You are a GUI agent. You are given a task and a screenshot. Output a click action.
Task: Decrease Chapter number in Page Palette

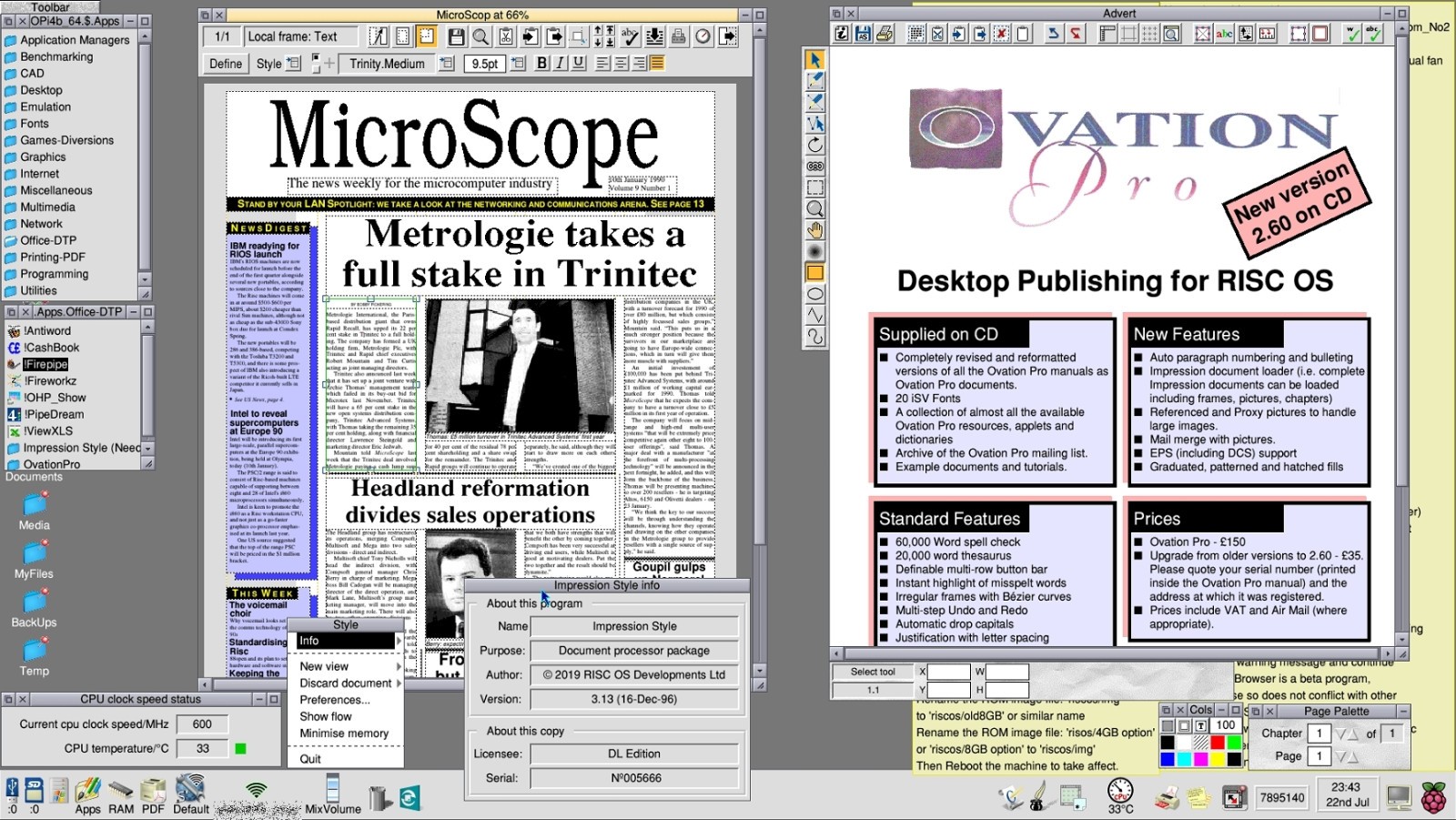coord(1340,734)
